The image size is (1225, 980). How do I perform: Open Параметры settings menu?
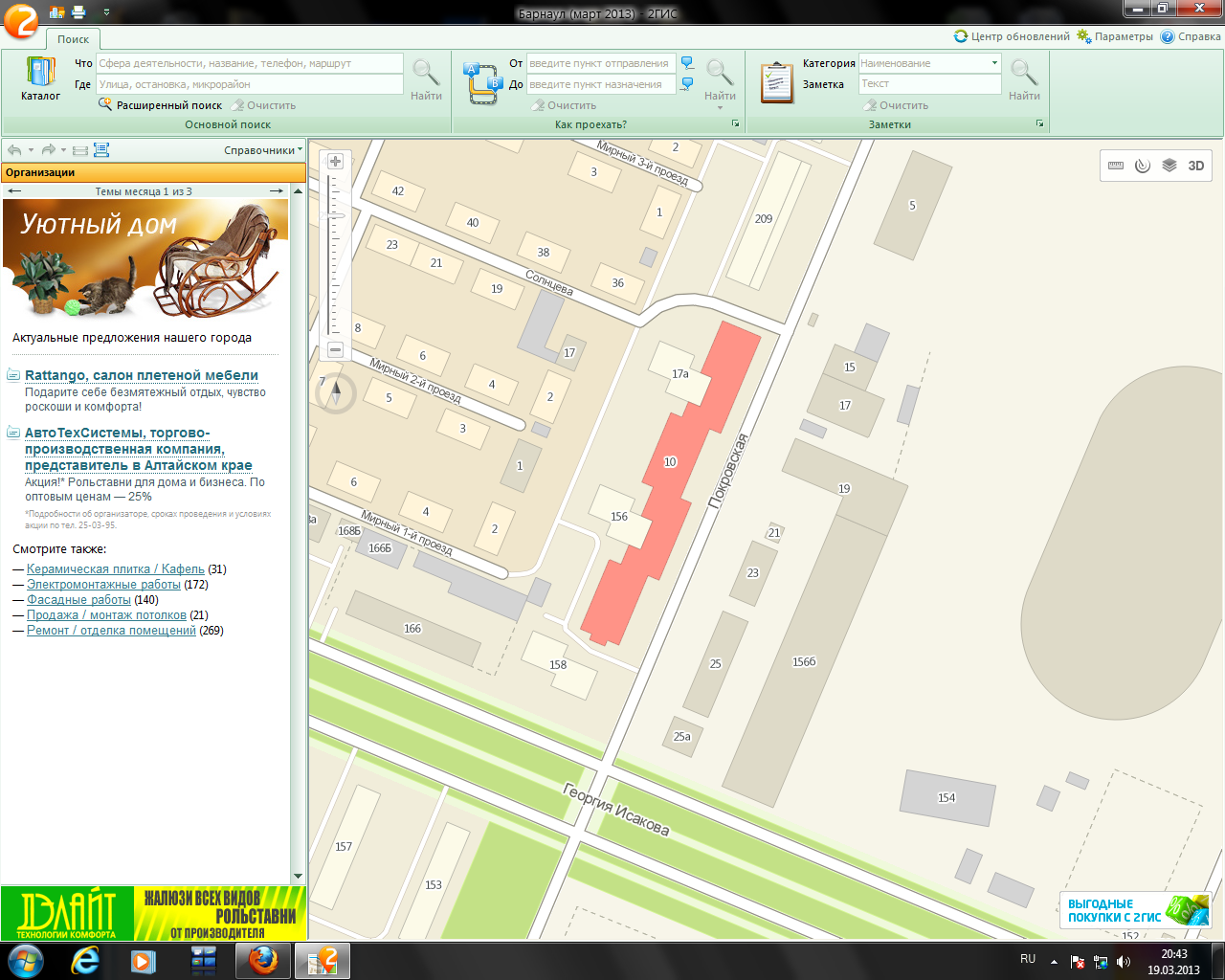(x=1115, y=36)
